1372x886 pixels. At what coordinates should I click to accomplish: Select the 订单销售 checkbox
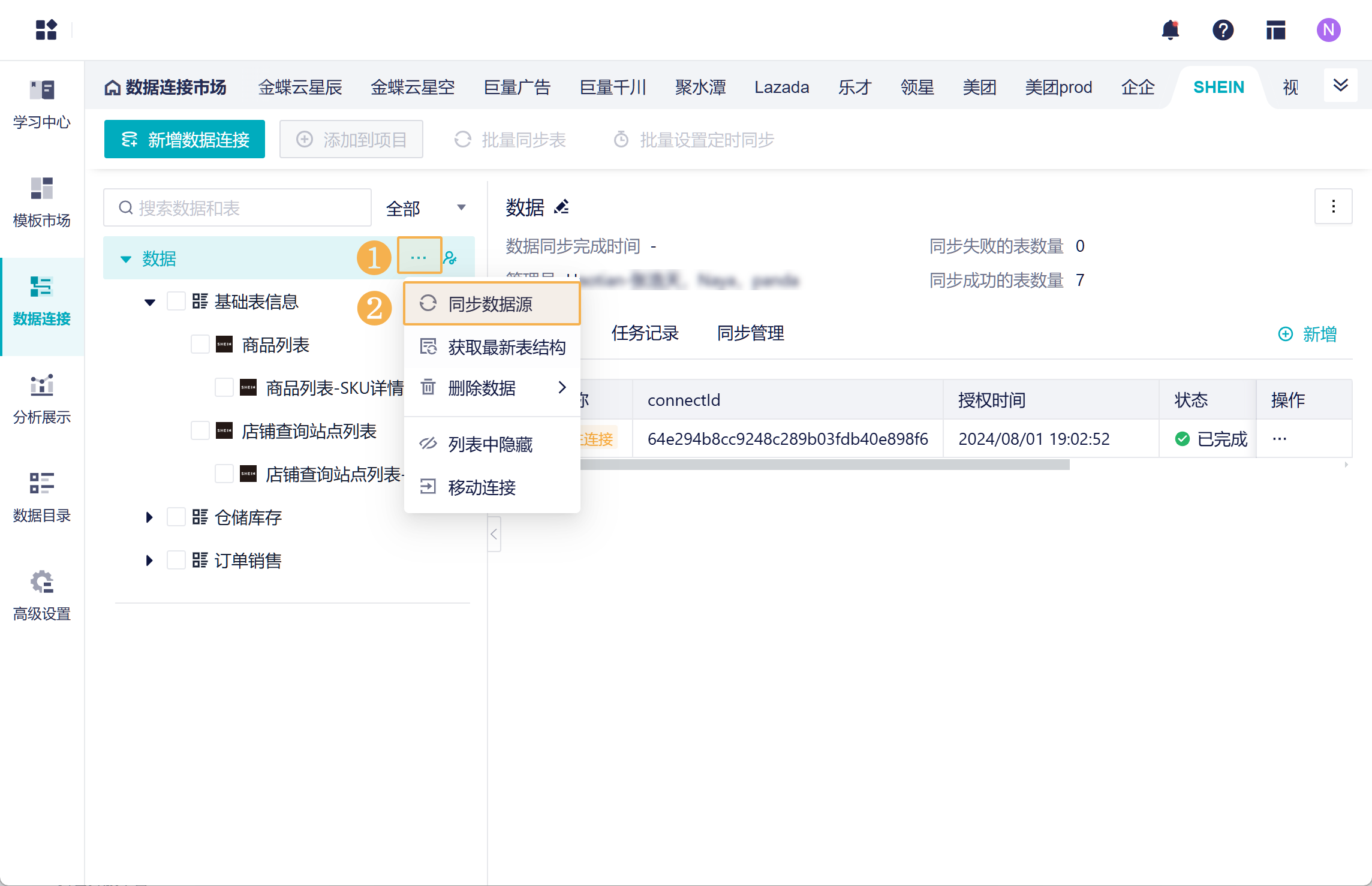click(176, 560)
